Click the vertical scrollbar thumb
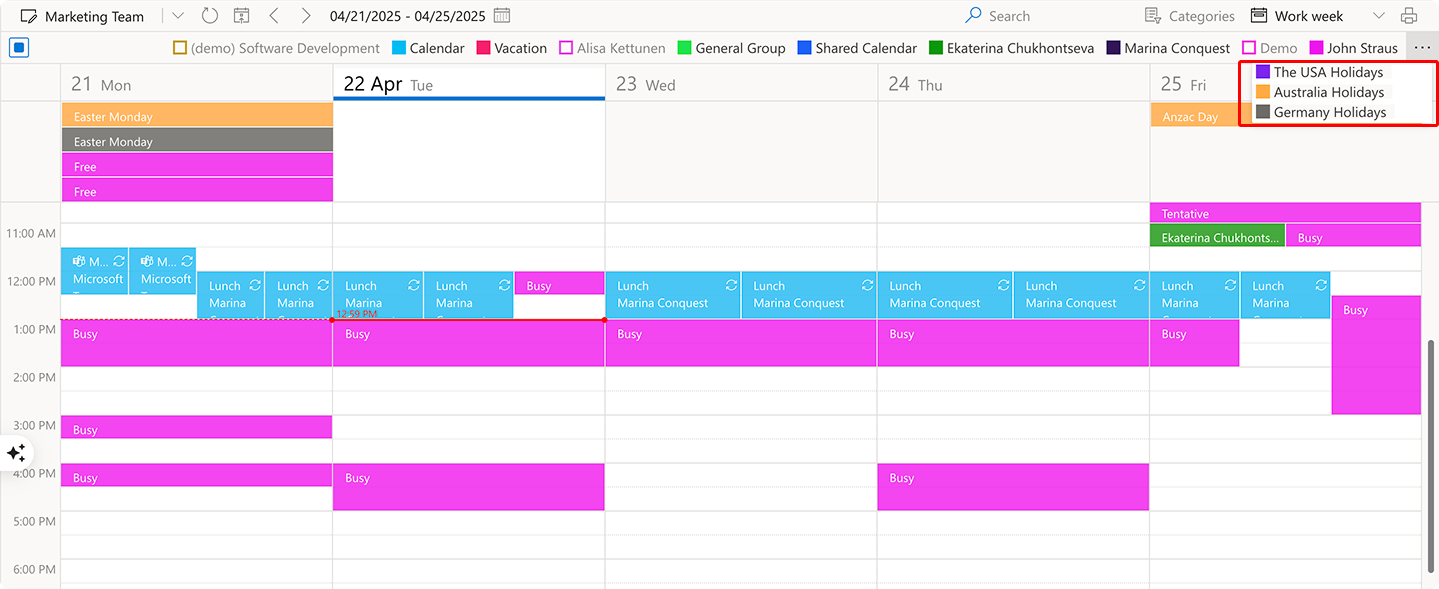The image size is (1439, 589). coord(1431,457)
